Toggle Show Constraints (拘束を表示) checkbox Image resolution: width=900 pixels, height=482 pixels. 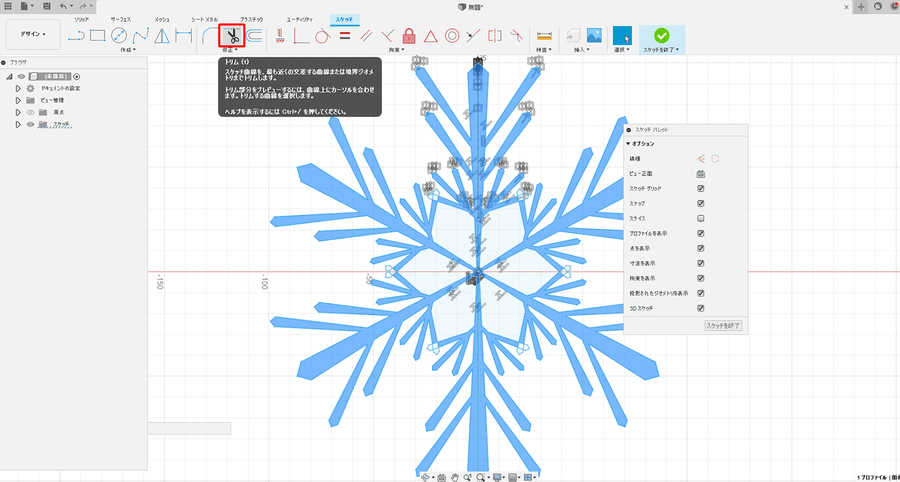click(x=701, y=278)
